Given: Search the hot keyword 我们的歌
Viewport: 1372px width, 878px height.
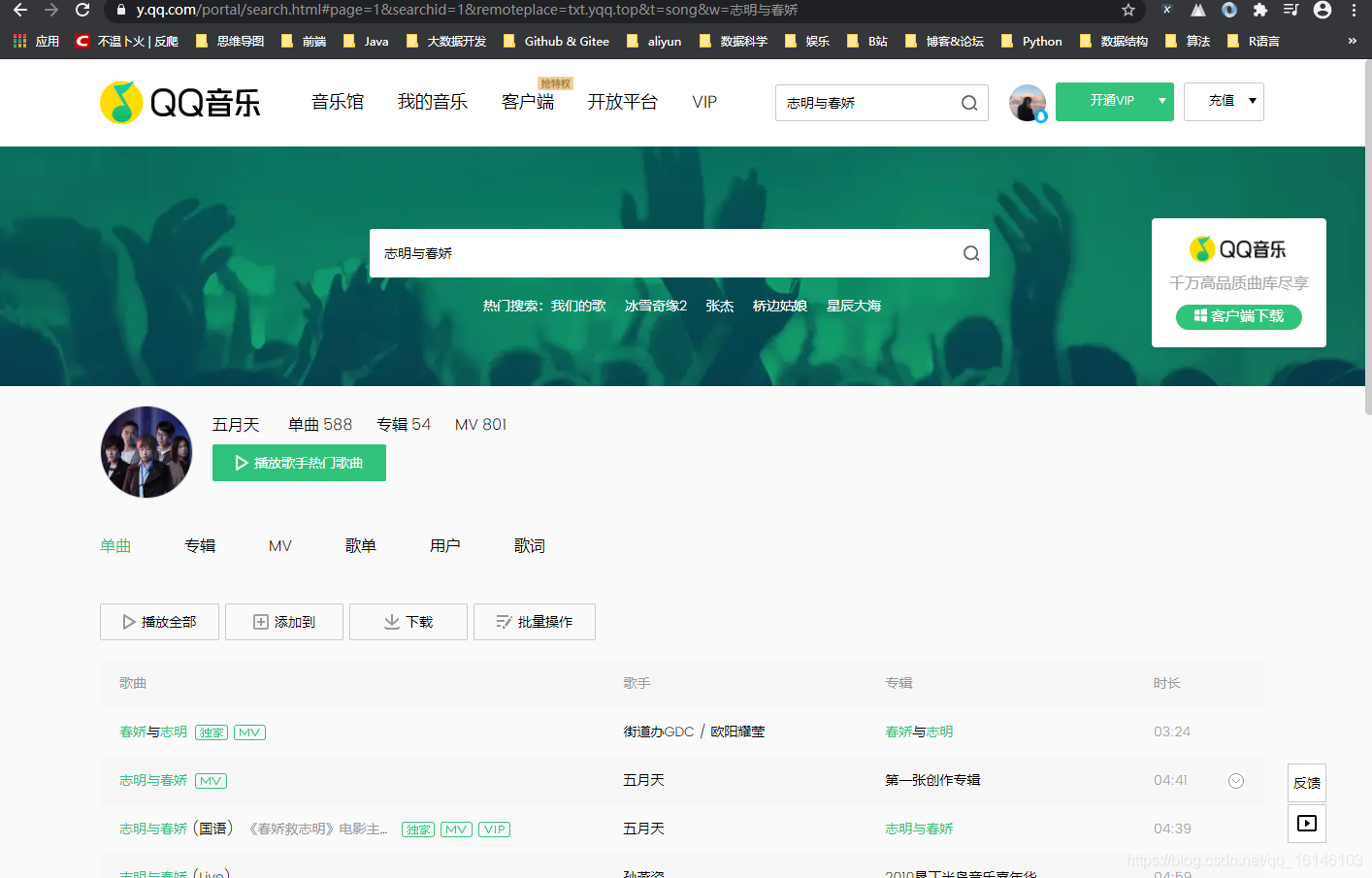Looking at the screenshot, I should pyautogui.click(x=578, y=306).
